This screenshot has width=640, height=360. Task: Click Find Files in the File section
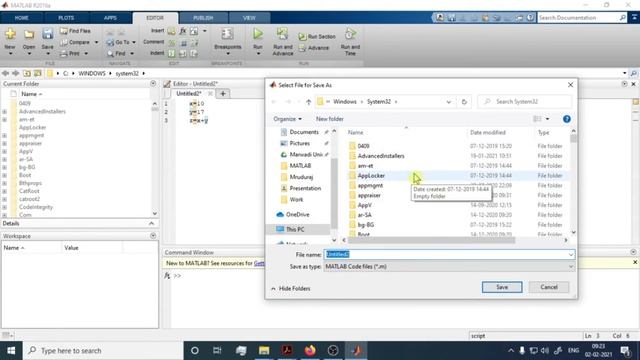[x=76, y=31]
